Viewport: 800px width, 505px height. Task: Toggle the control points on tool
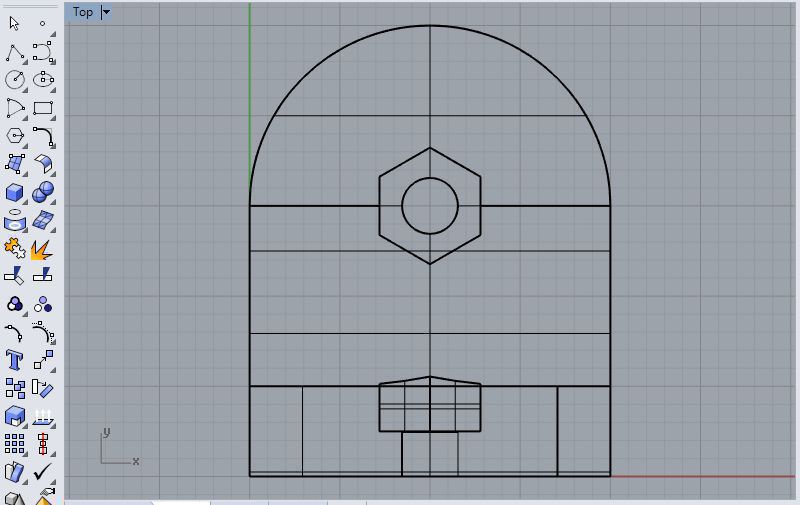point(14,333)
